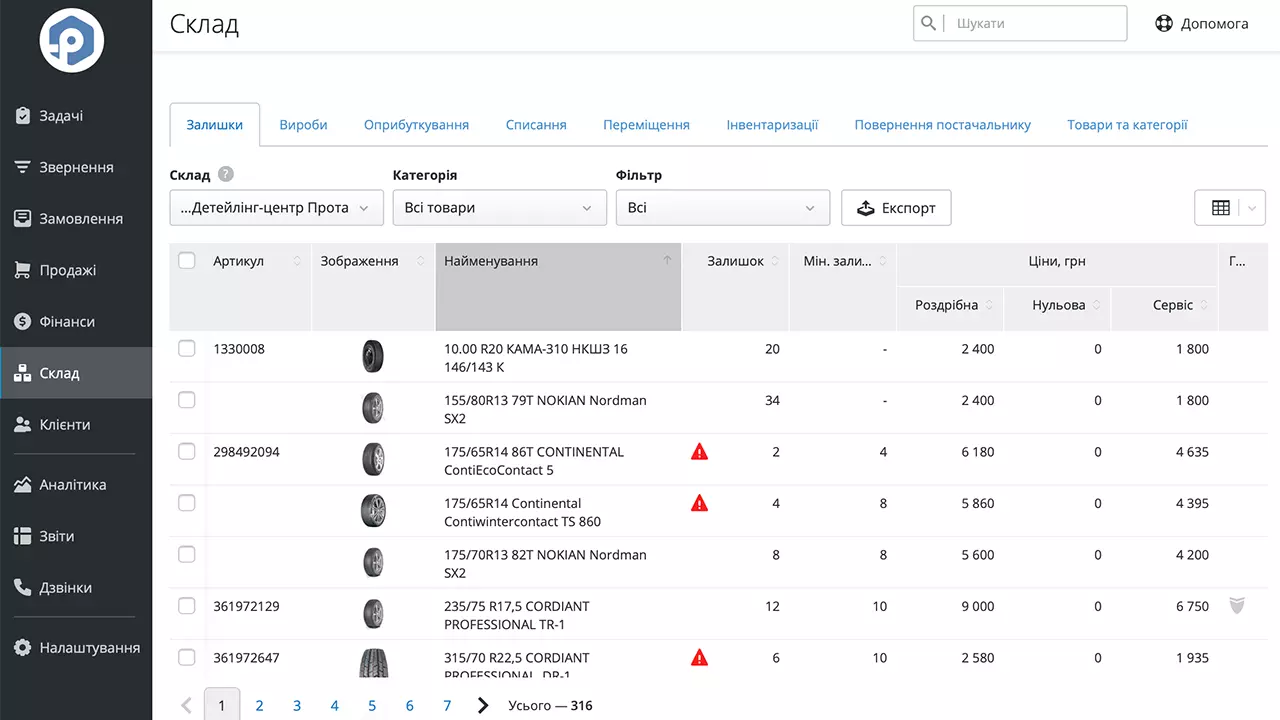Screen dimensions: 1280x720
Task: Check the row for article 298492094
Action: coord(187,451)
